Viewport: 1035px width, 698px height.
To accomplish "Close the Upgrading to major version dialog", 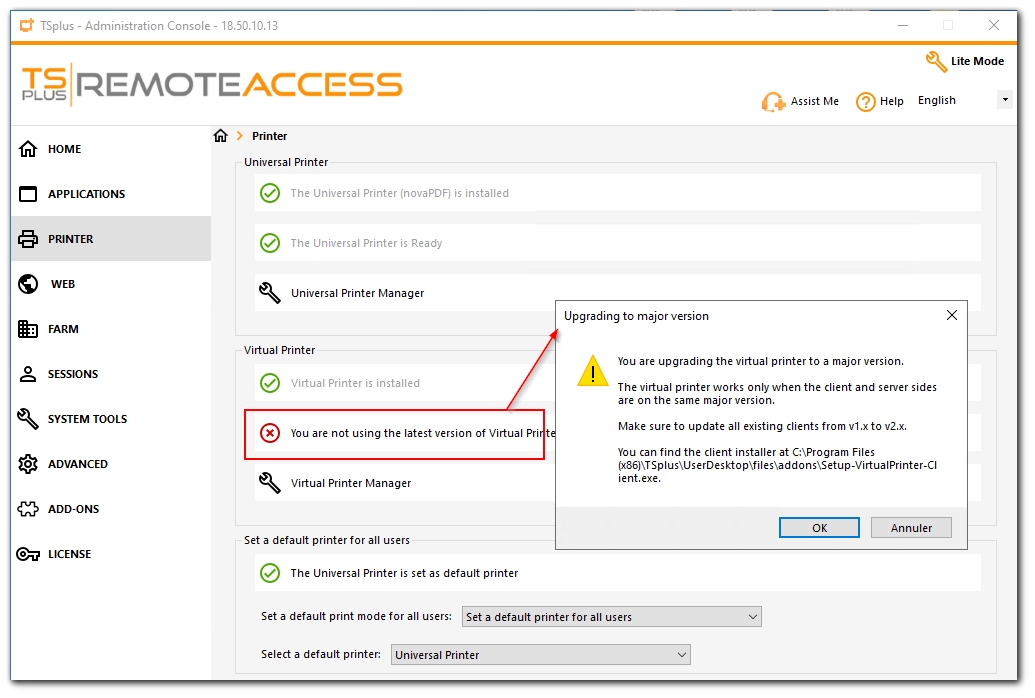I will [x=951, y=316].
